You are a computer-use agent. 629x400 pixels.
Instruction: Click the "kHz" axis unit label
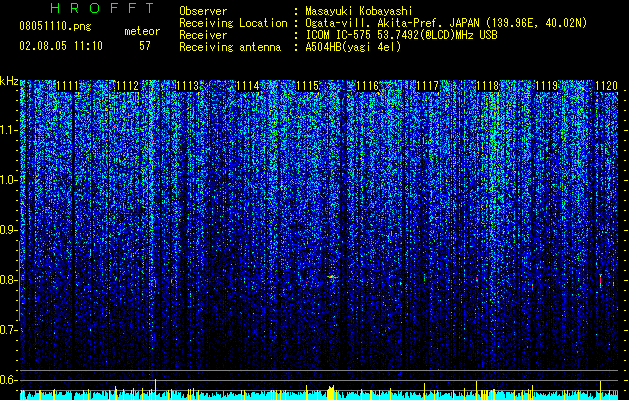point(9,82)
